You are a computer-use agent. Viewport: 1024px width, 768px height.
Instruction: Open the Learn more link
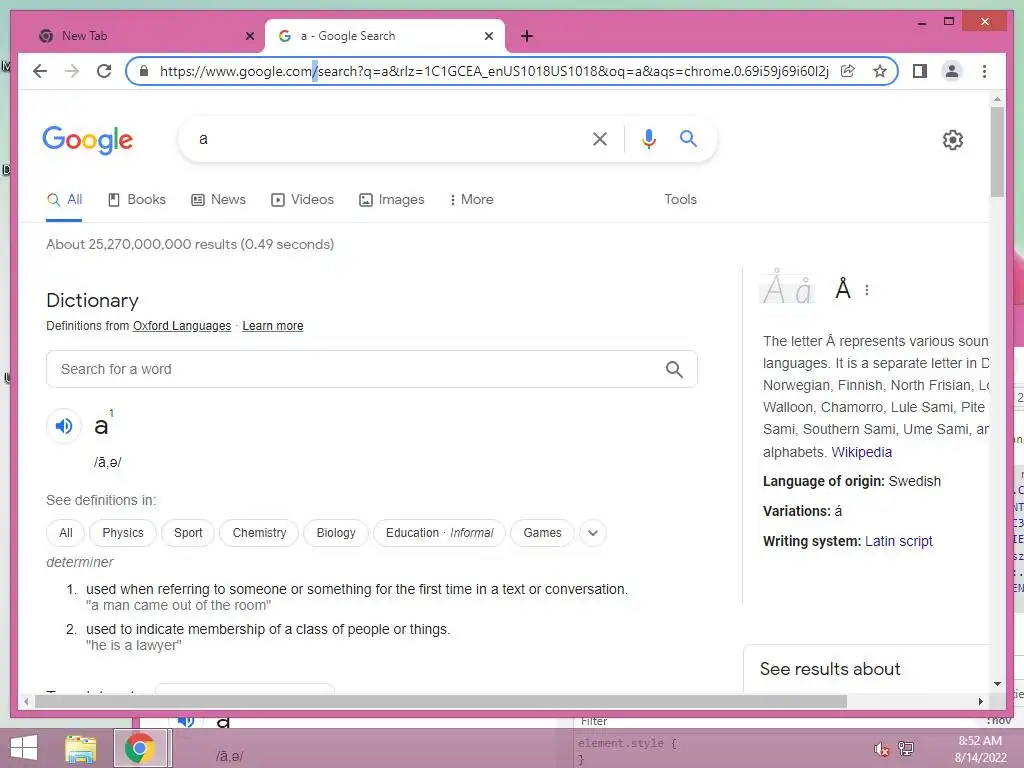[272, 326]
